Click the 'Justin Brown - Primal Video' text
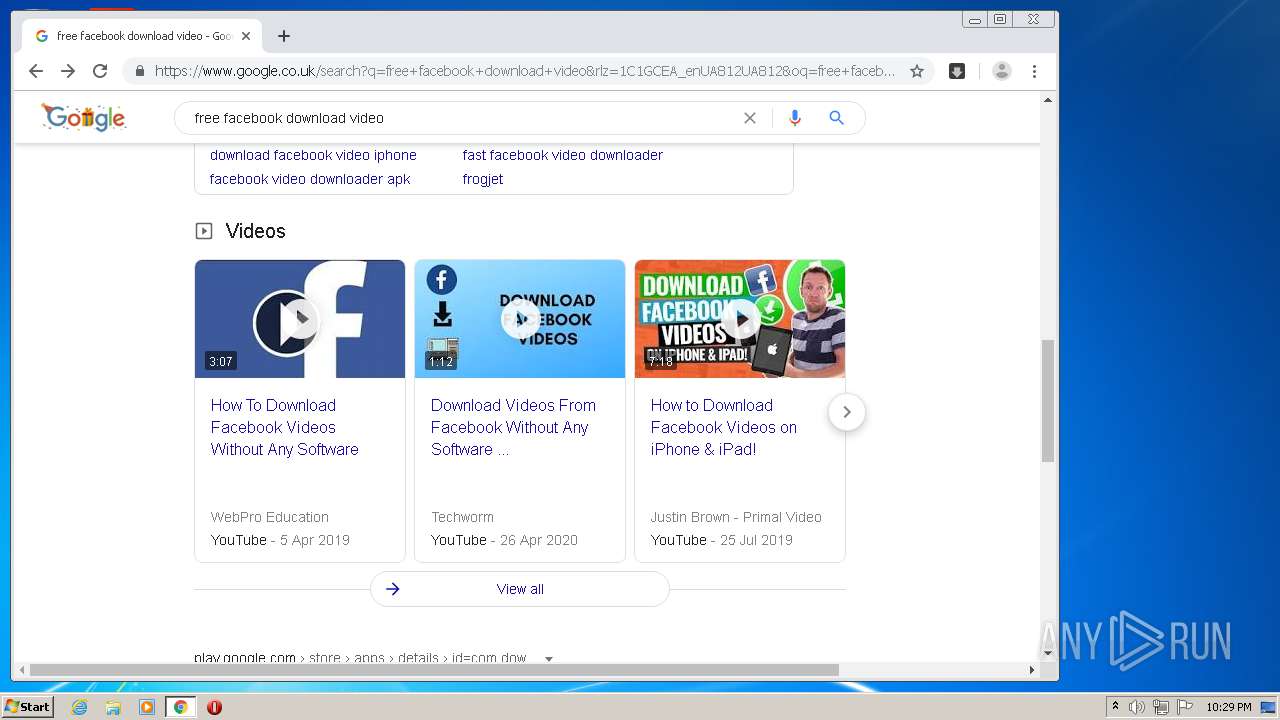This screenshot has width=1280, height=720. coord(736,517)
